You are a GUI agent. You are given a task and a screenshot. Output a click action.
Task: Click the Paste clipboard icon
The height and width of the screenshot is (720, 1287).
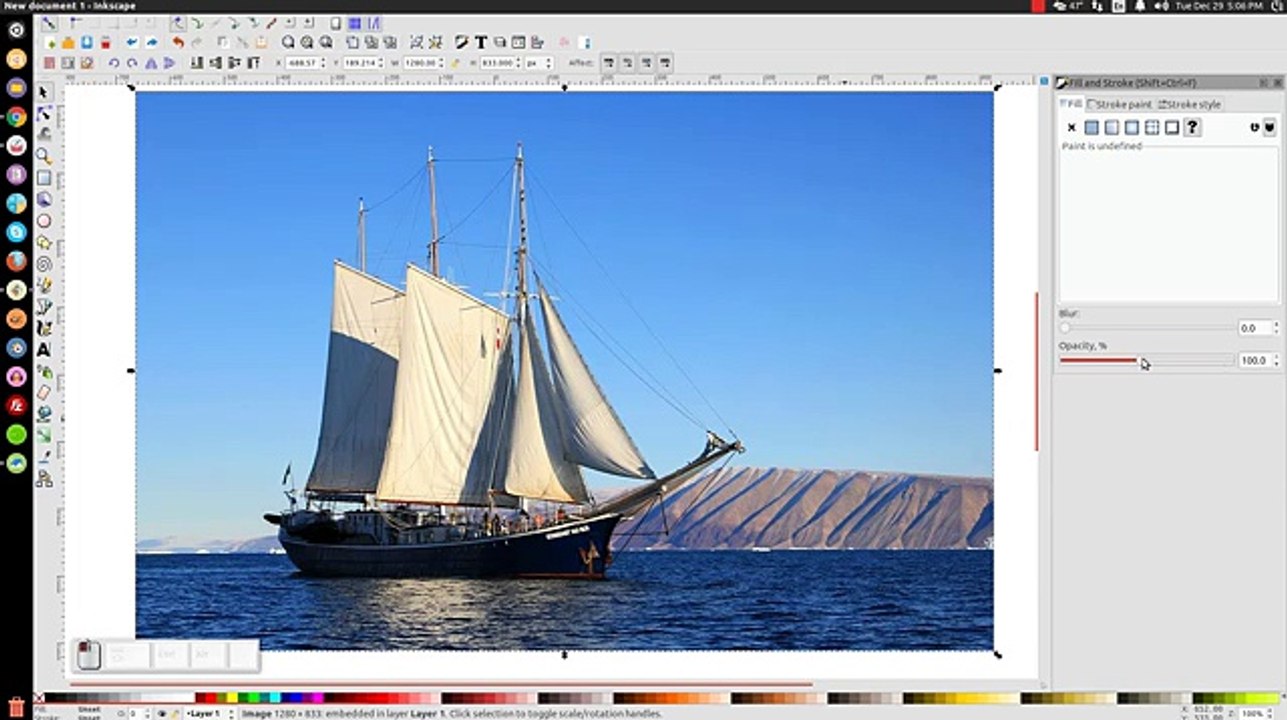[x=261, y=43]
